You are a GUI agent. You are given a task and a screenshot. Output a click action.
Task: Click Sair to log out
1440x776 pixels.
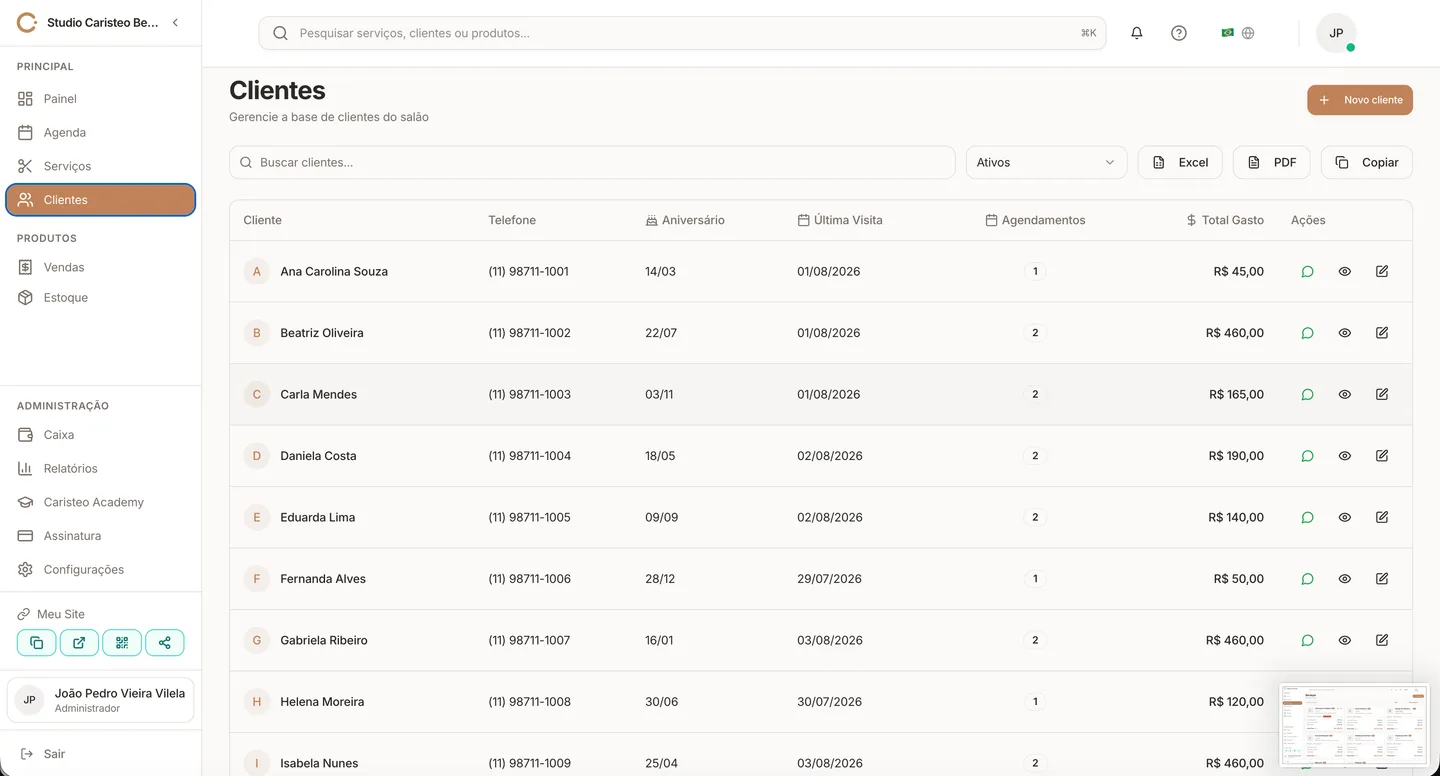[x=100, y=754]
